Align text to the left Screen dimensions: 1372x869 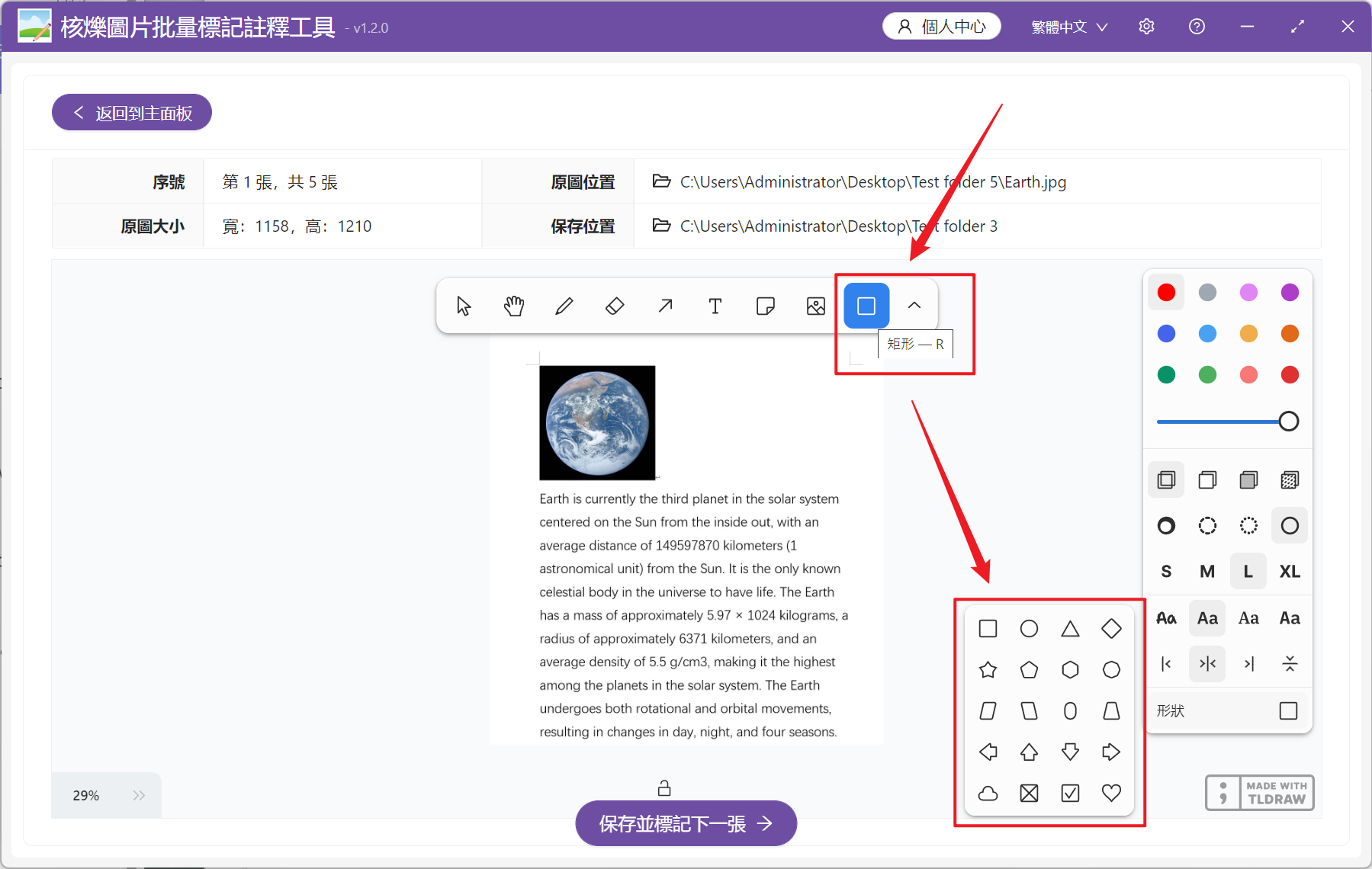(x=1166, y=663)
